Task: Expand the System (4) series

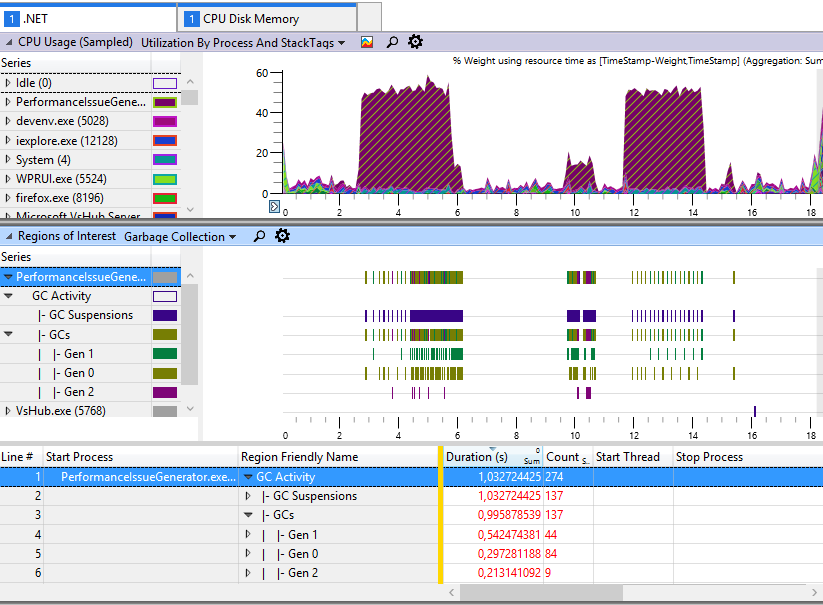Action: (8, 159)
